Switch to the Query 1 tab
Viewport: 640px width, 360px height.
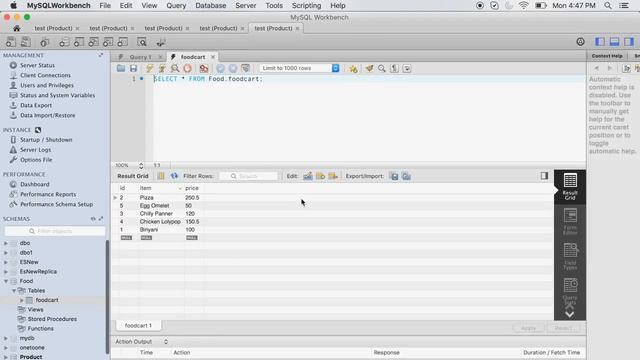coord(140,57)
